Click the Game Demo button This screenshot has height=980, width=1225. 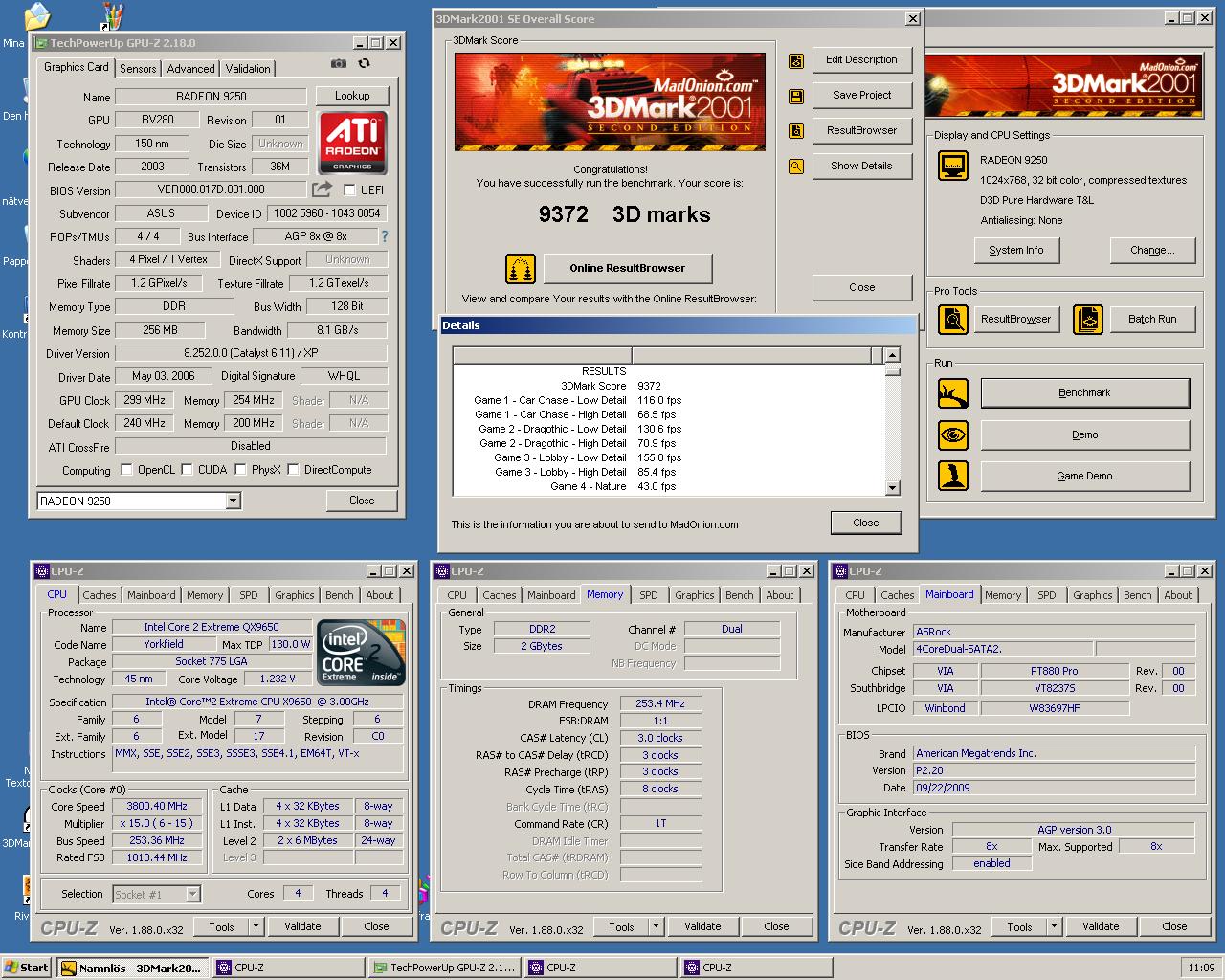tap(1084, 476)
